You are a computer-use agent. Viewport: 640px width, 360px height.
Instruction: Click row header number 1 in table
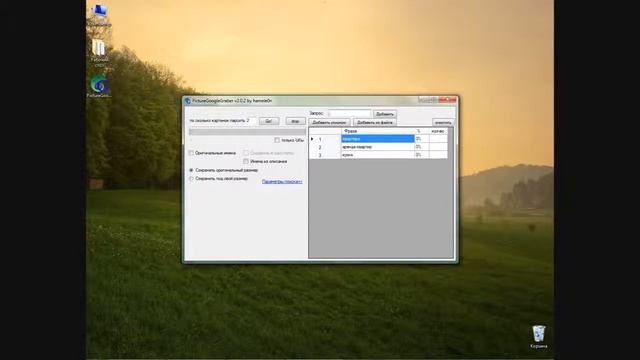(325, 139)
